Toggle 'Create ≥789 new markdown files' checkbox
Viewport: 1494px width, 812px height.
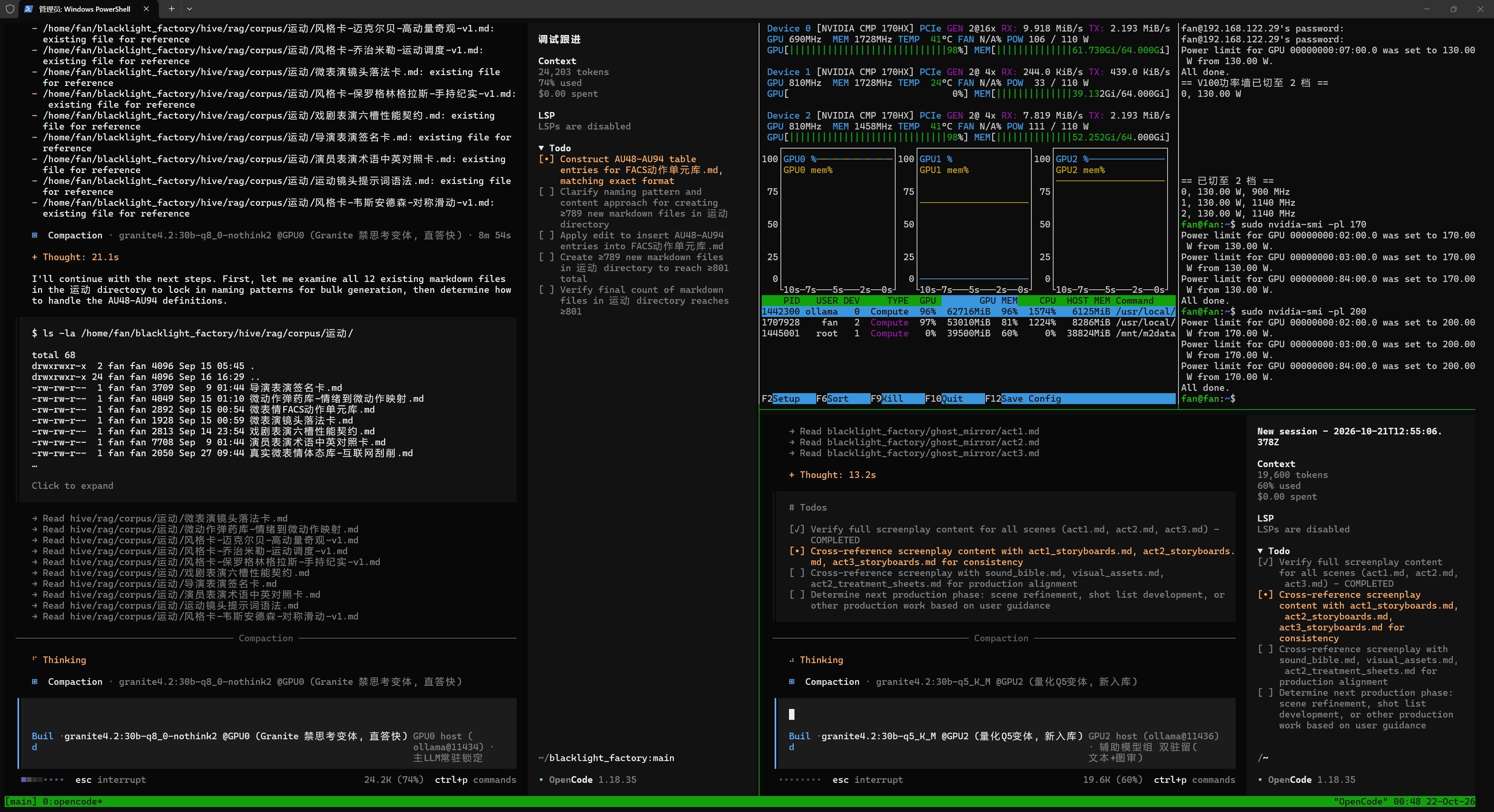[546, 257]
